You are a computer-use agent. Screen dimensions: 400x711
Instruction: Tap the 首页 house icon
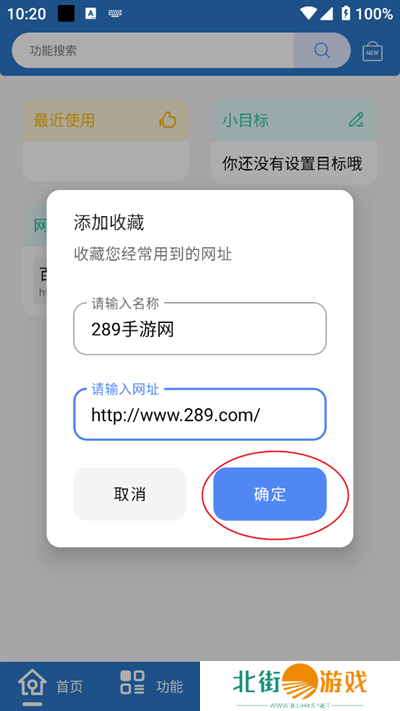pyautogui.click(x=32, y=683)
